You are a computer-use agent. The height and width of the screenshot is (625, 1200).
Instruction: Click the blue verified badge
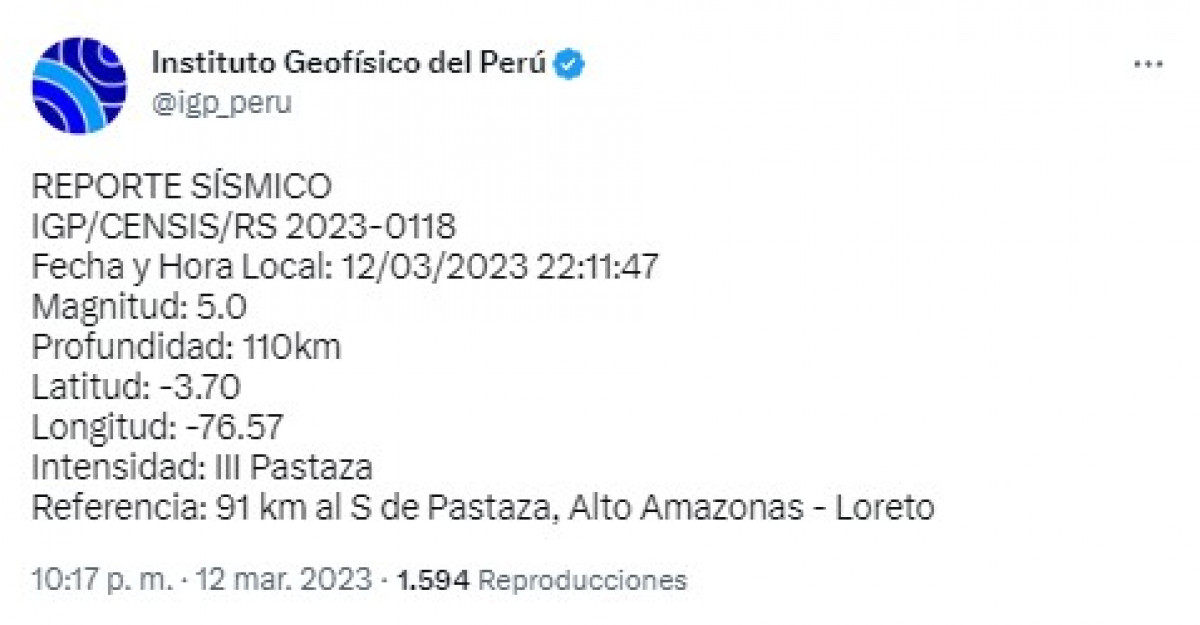[571, 63]
